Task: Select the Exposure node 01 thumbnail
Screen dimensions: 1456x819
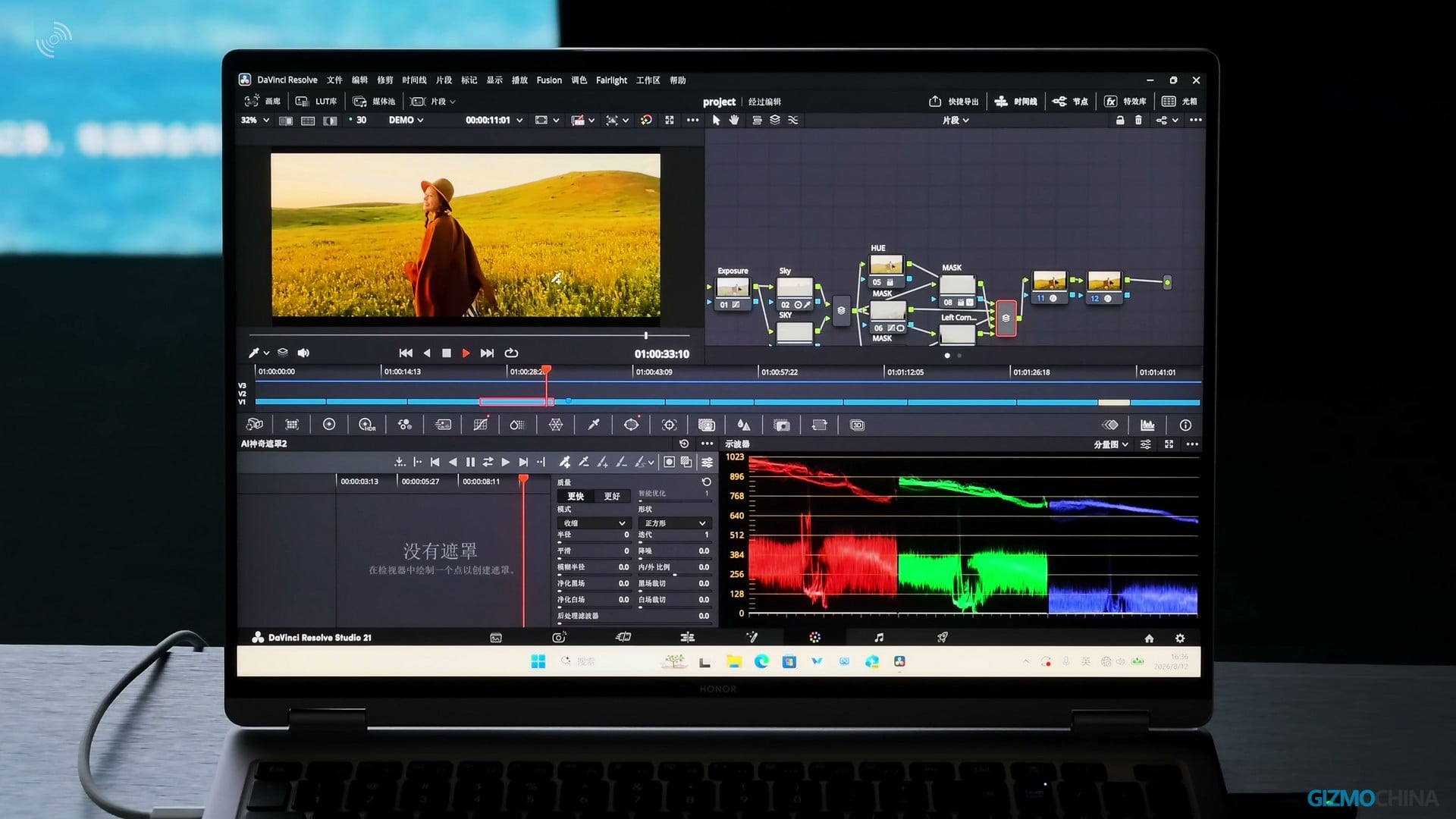Action: [x=733, y=287]
